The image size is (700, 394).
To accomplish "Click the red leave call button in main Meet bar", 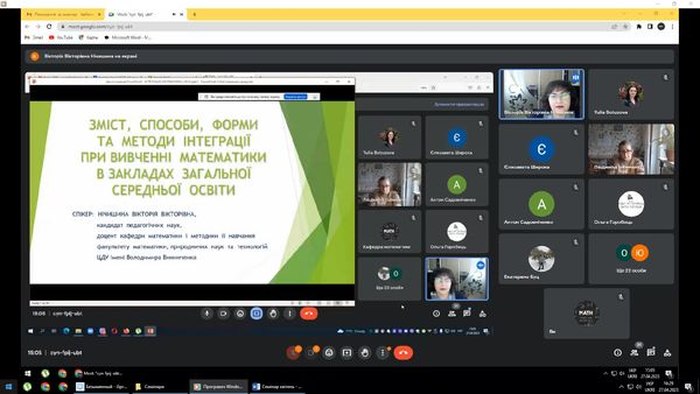I will [x=403, y=353].
